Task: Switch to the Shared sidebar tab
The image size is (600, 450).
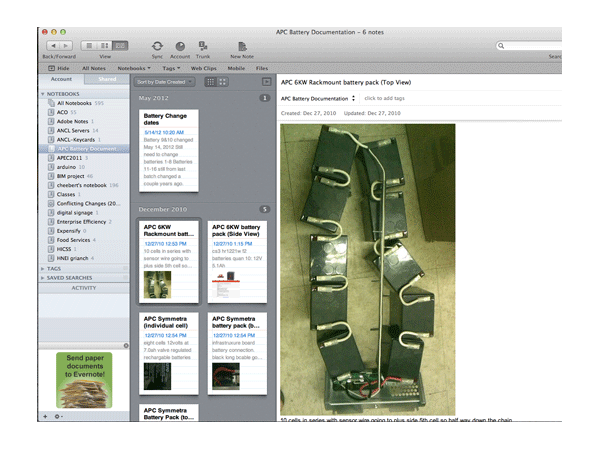Action: [107, 79]
